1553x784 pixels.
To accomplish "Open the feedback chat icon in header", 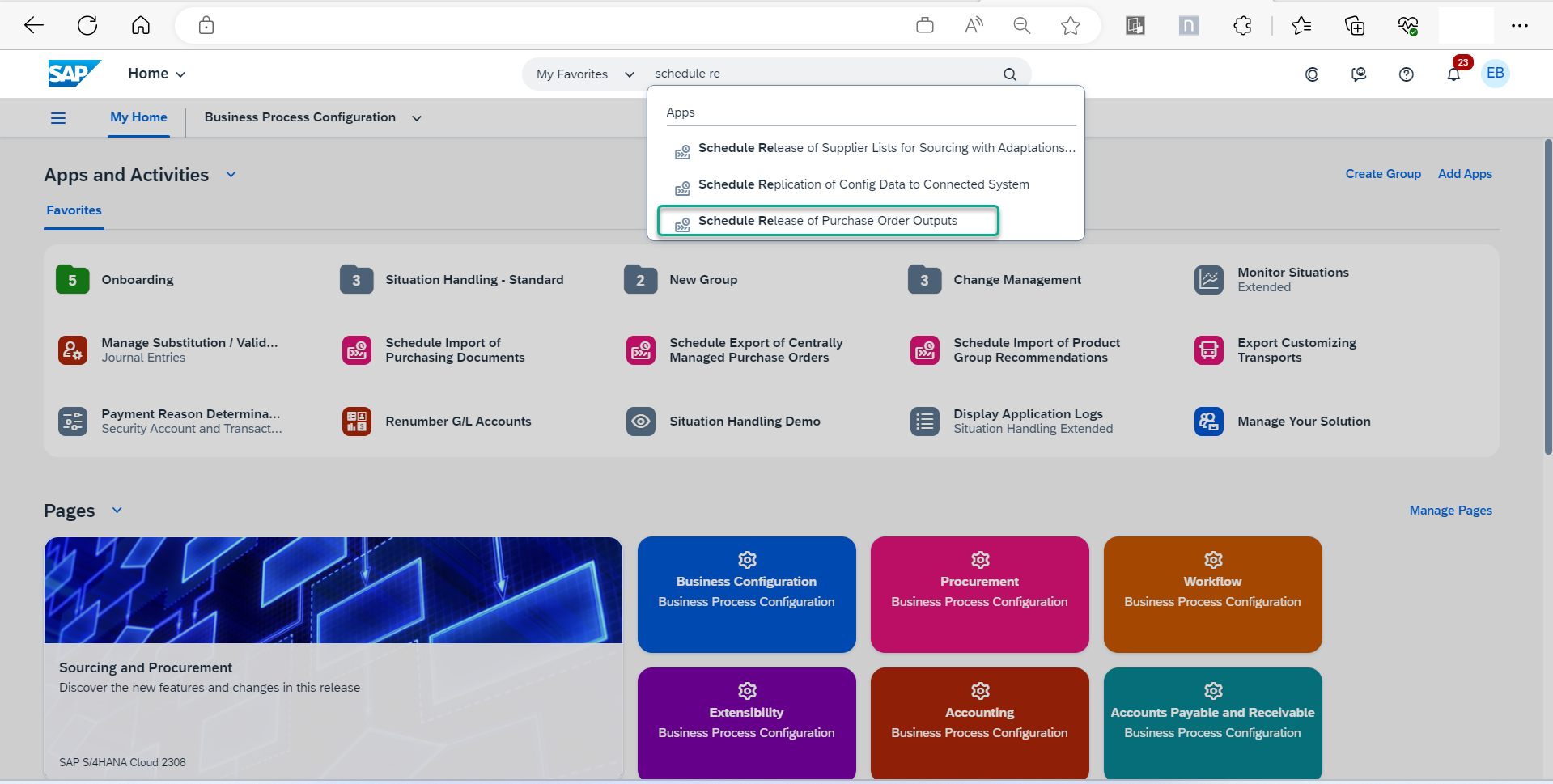I will coord(1359,74).
